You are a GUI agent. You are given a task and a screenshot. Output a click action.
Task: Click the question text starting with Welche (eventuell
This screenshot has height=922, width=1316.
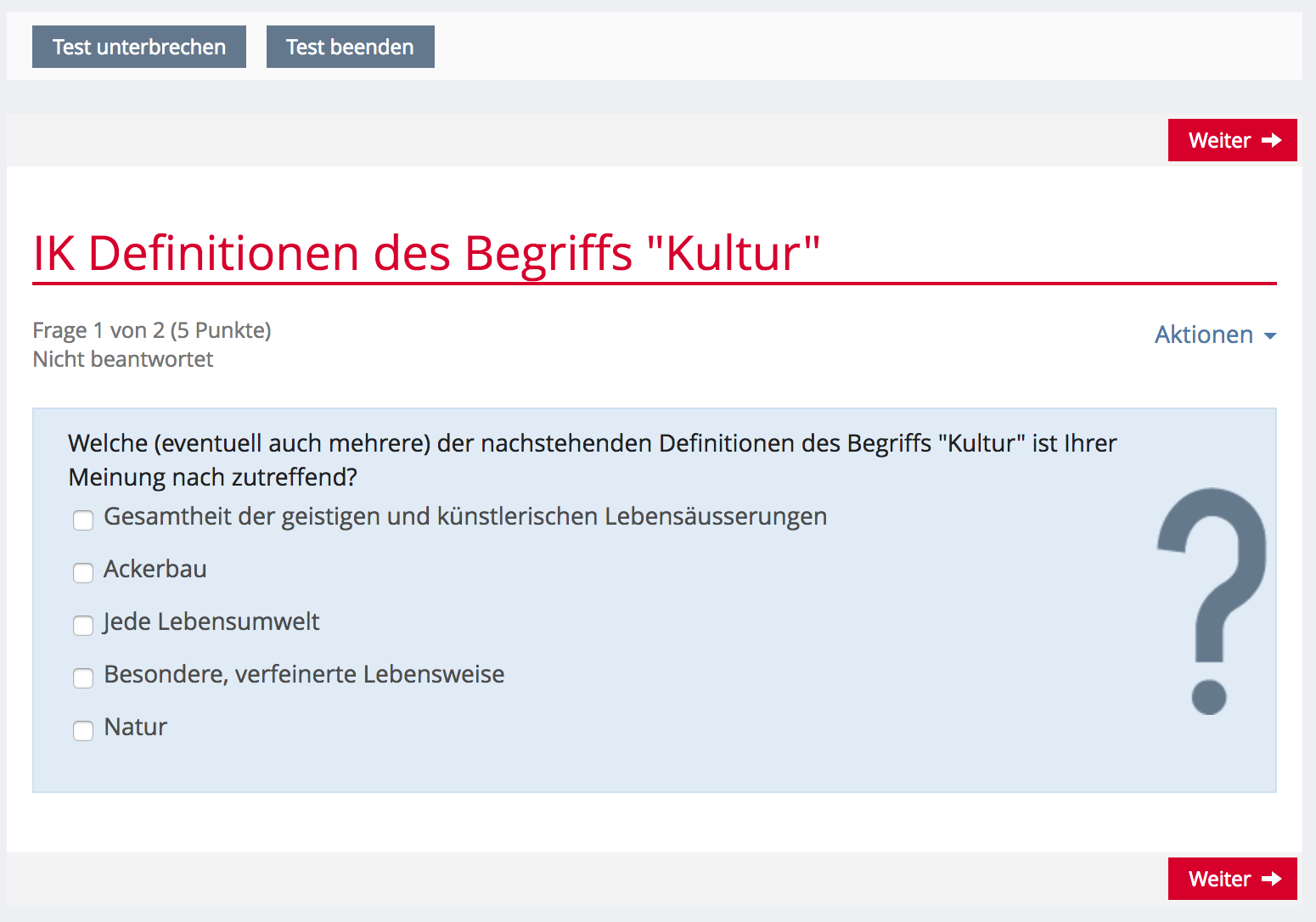pos(593,460)
